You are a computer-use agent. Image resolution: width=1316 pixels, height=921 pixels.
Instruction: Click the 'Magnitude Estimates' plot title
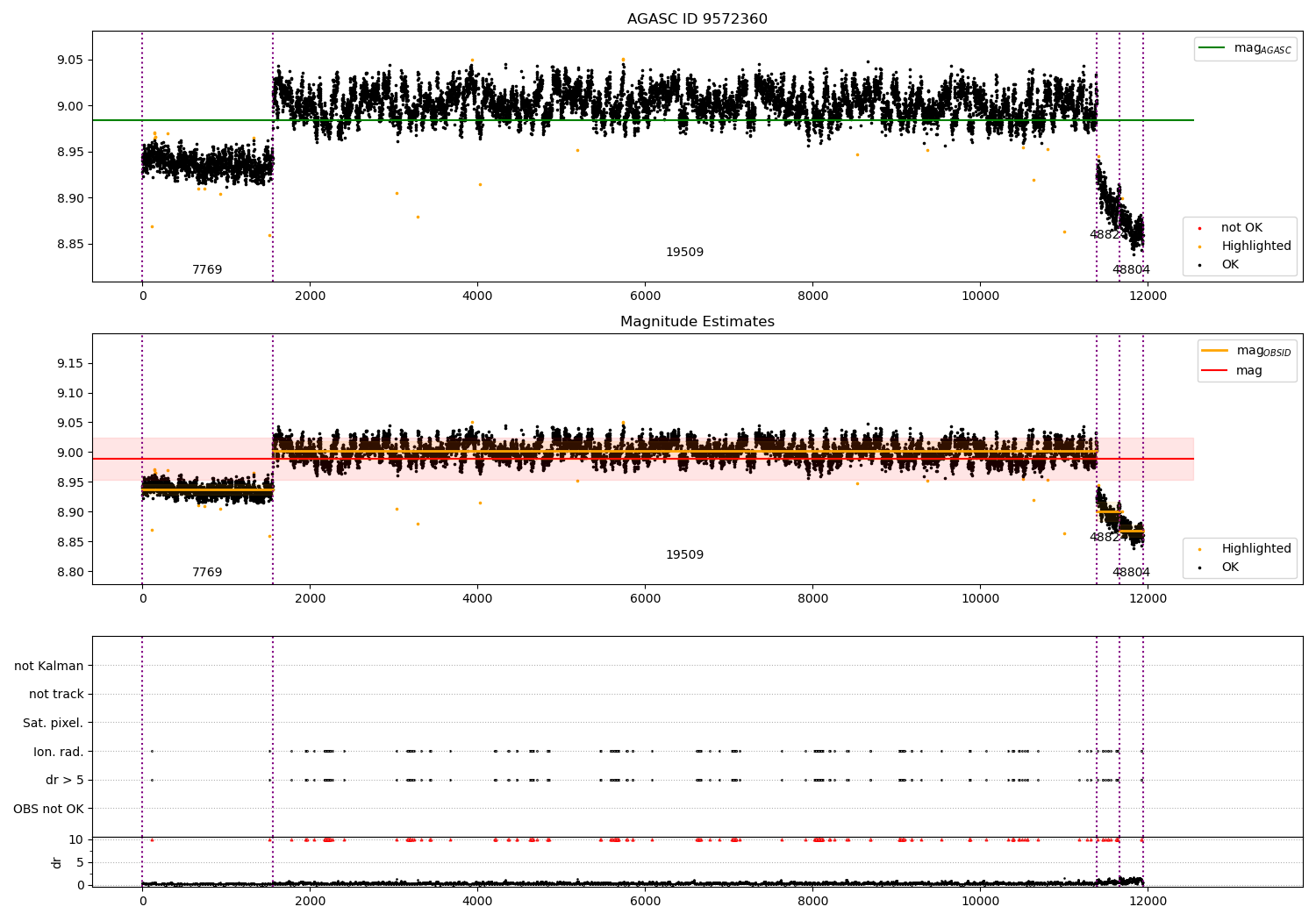click(x=697, y=322)
